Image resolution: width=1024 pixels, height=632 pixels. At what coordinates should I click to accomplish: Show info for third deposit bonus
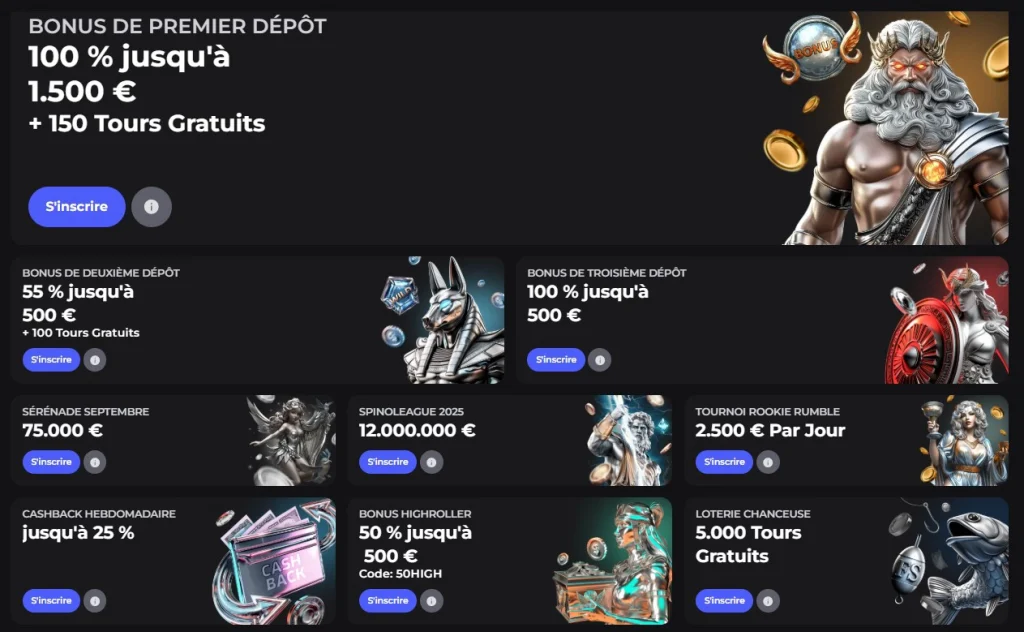point(600,360)
